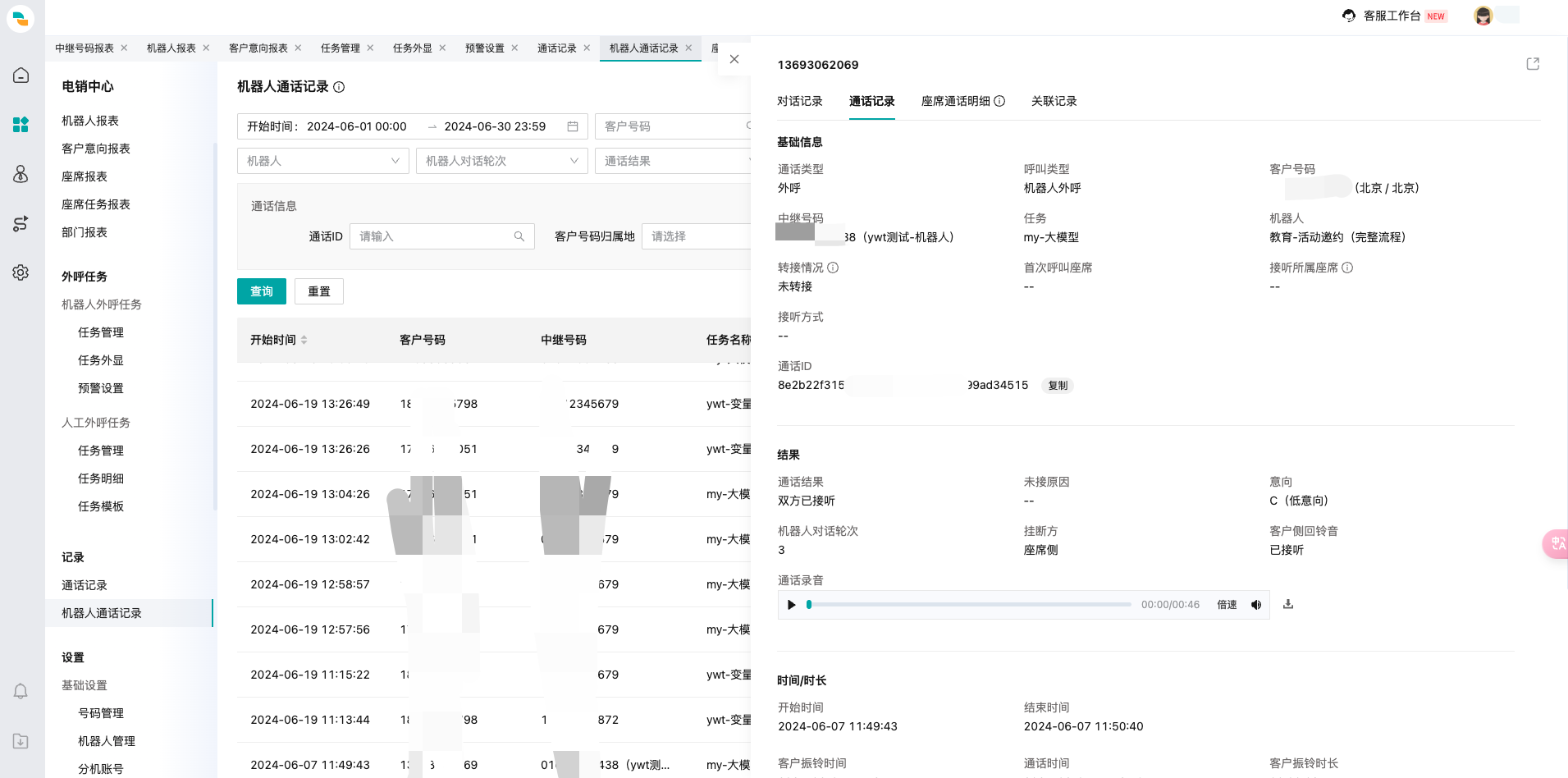Screen dimensions: 1568x778
Task: Close the 客户意向报表 tab
Action: (x=298, y=48)
